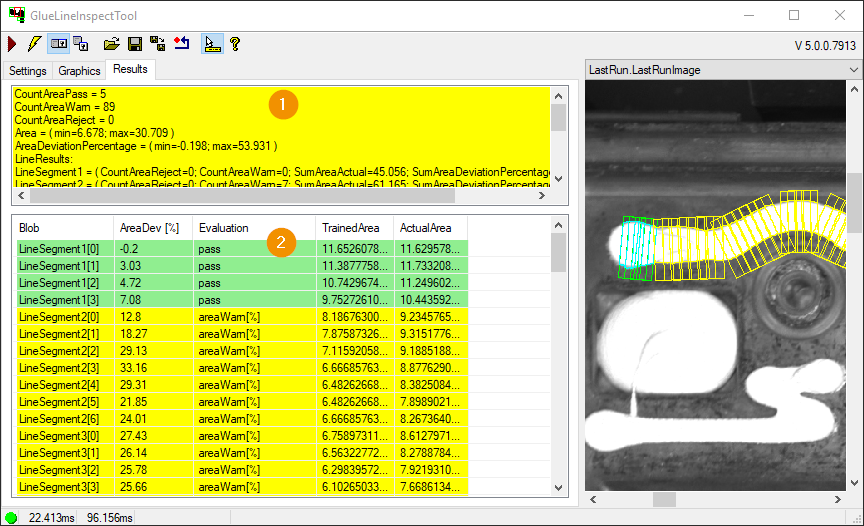864x526 pixels.
Task: Sort by the ActualArea column header
Action: coord(430,228)
